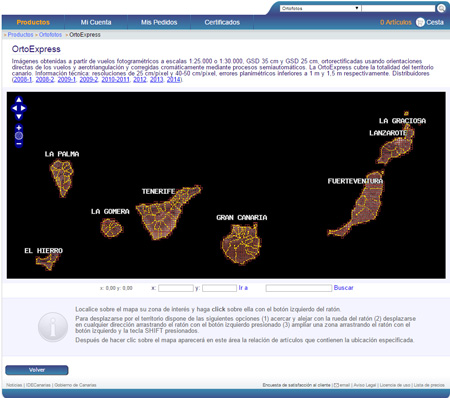Go to Ortofotos breadcrumb link
Image resolution: width=450 pixels, height=398 pixels.
[50, 35]
